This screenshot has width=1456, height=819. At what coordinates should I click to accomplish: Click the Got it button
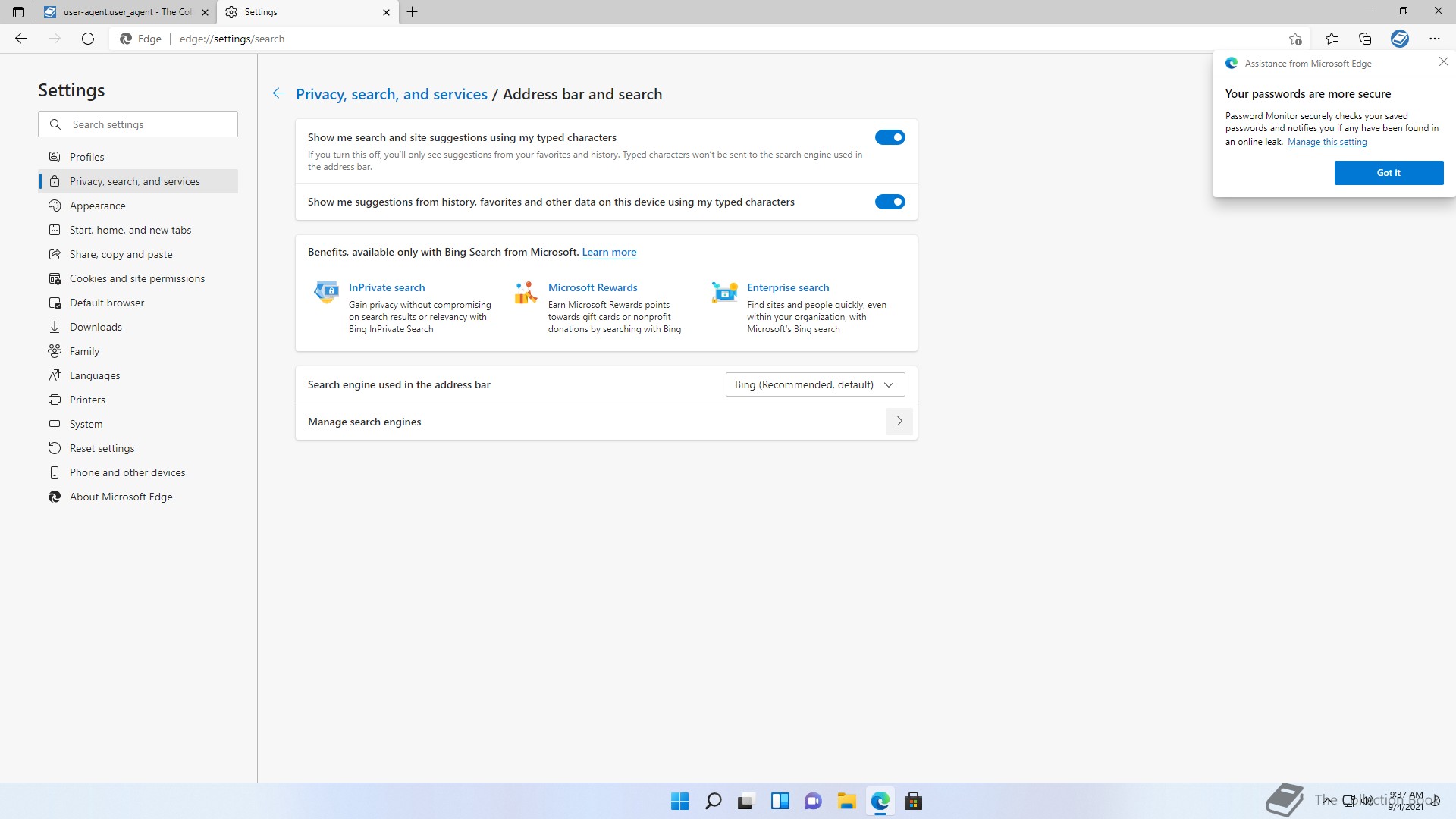(1389, 173)
